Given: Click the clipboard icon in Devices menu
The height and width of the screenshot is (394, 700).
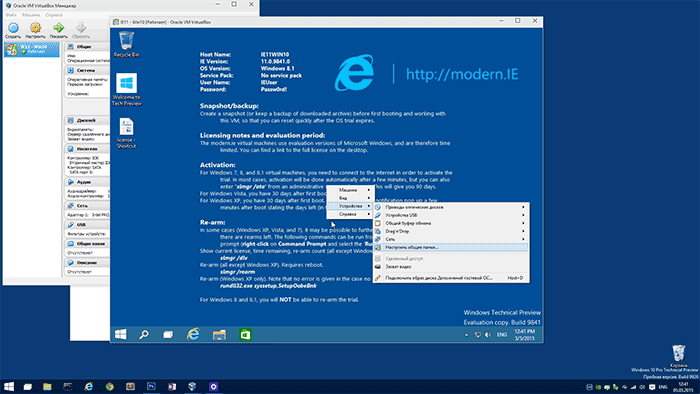Looking at the screenshot, I should [x=378, y=223].
